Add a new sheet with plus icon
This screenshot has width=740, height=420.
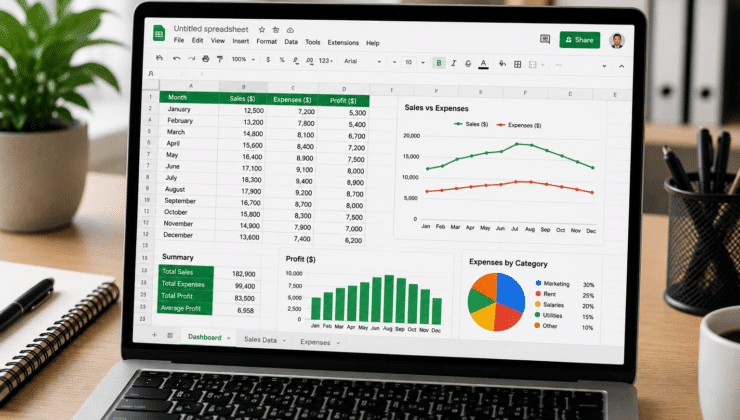[x=154, y=335]
